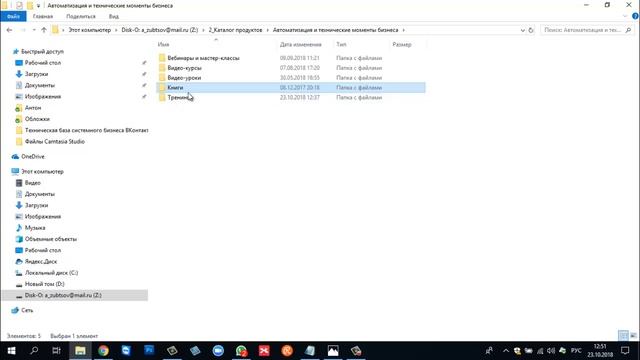
Task: Open Документы under Быстрый доступ
Action: coord(40,85)
